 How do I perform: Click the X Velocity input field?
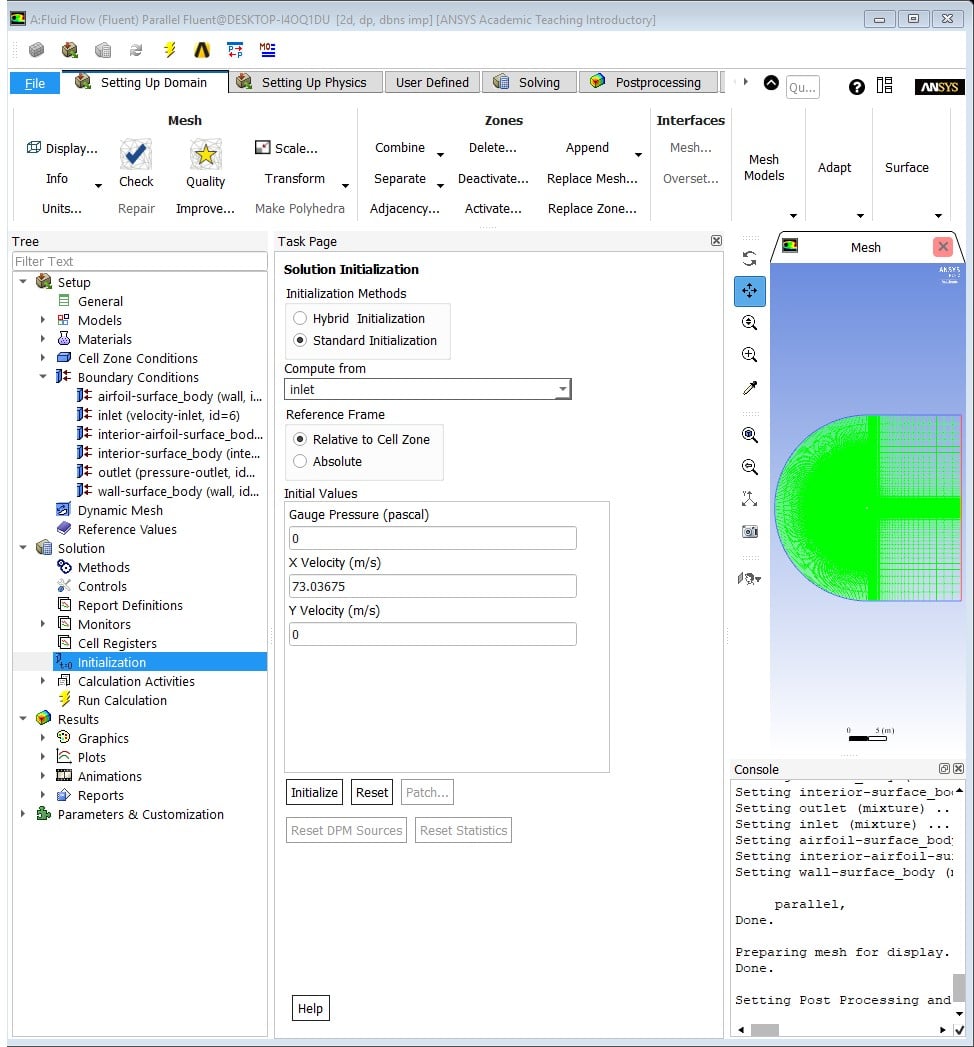(433, 586)
